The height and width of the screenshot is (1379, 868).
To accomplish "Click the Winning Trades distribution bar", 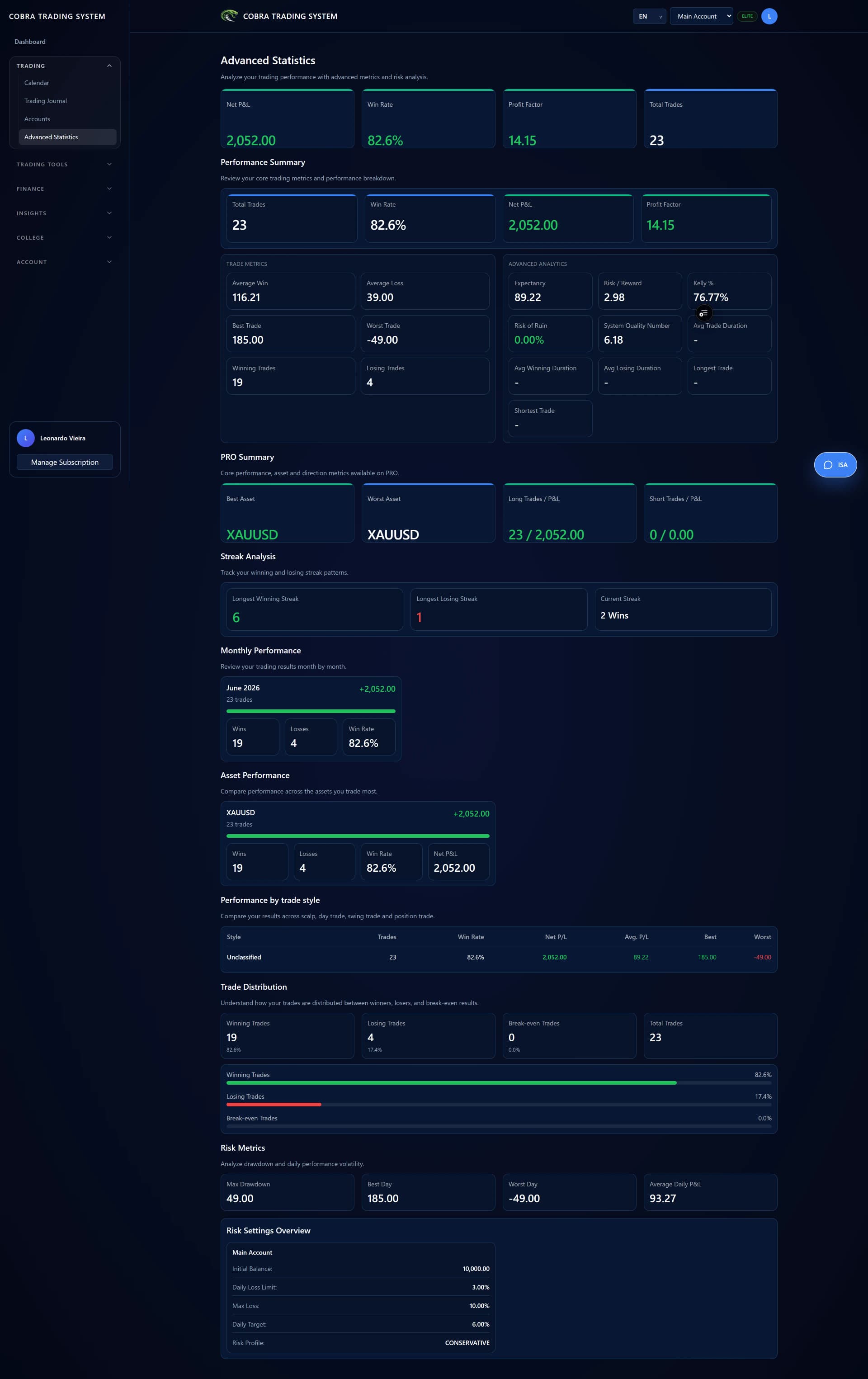I will (x=499, y=1083).
